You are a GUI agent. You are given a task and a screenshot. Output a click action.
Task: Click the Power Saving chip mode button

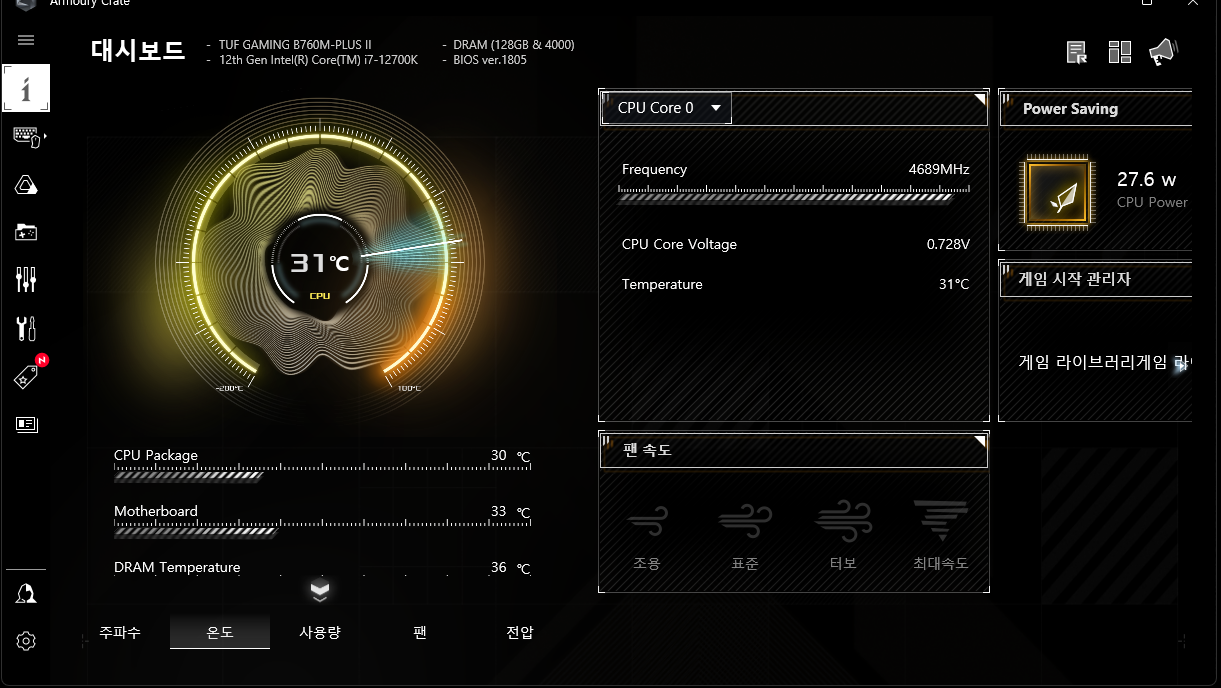click(1059, 193)
